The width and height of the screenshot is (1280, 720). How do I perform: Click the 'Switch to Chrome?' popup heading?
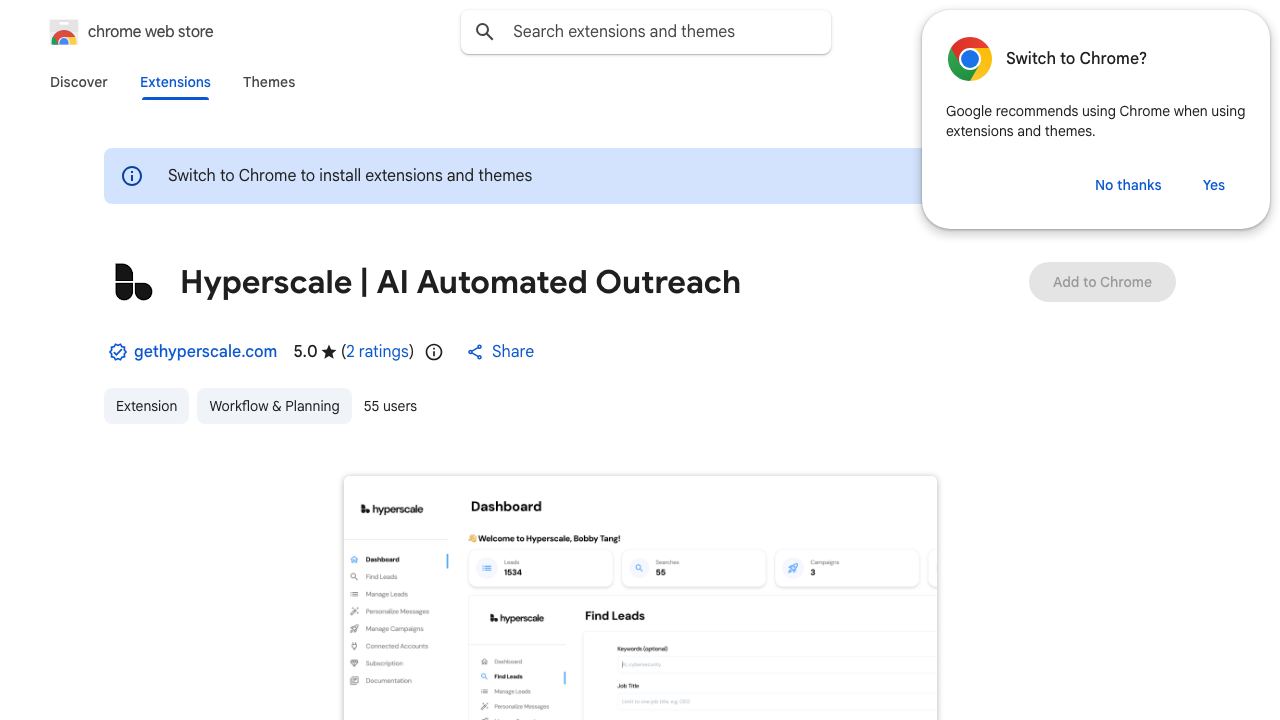(1076, 59)
